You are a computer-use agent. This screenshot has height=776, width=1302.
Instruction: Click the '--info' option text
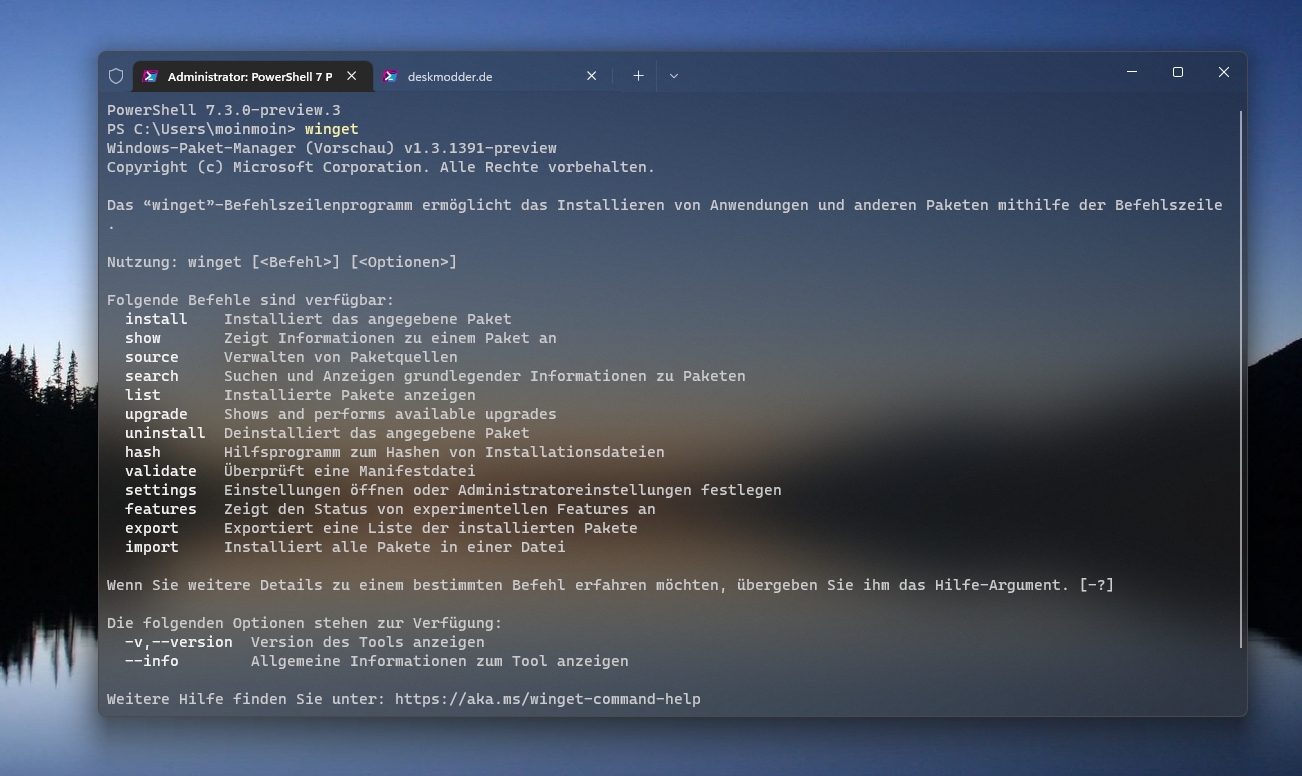coord(152,661)
